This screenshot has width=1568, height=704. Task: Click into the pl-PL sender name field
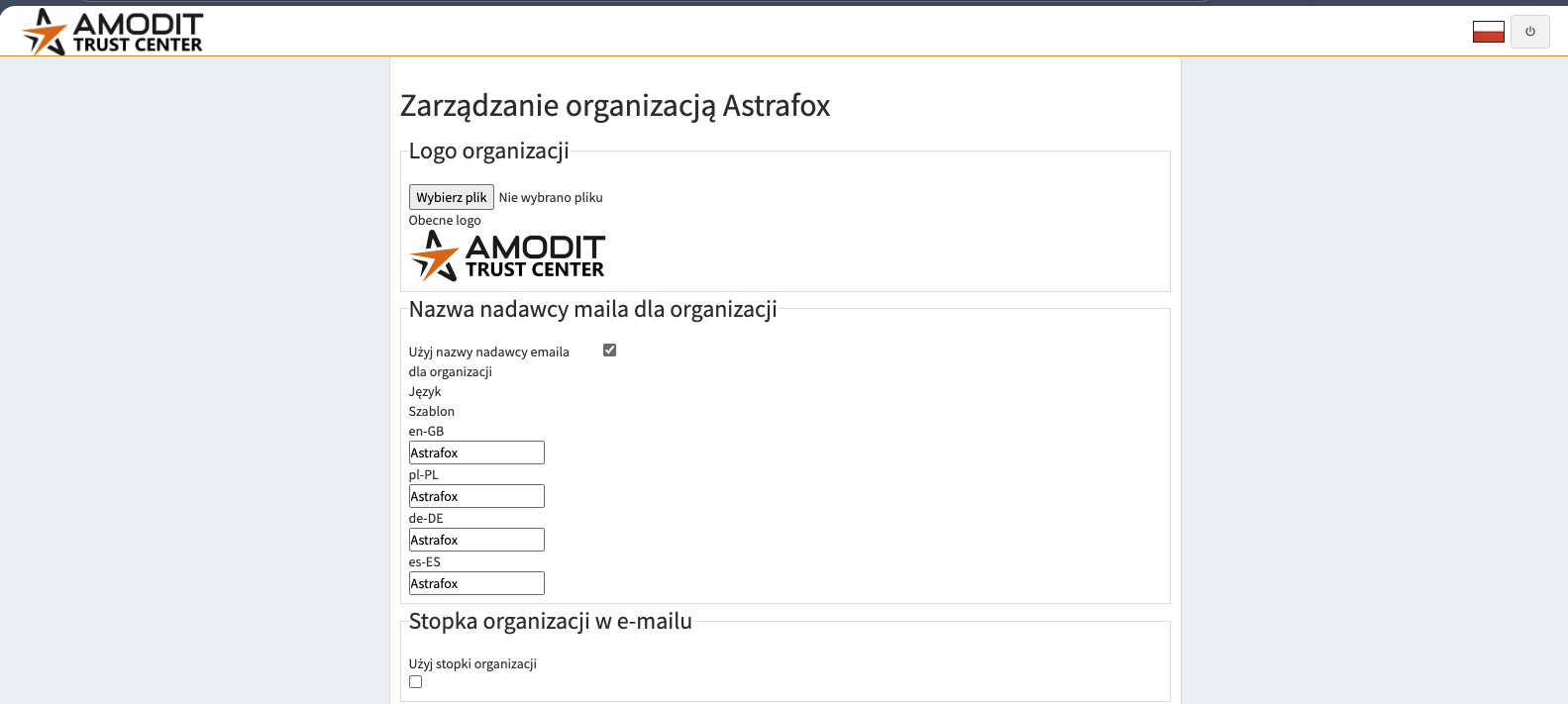pos(476,496)
